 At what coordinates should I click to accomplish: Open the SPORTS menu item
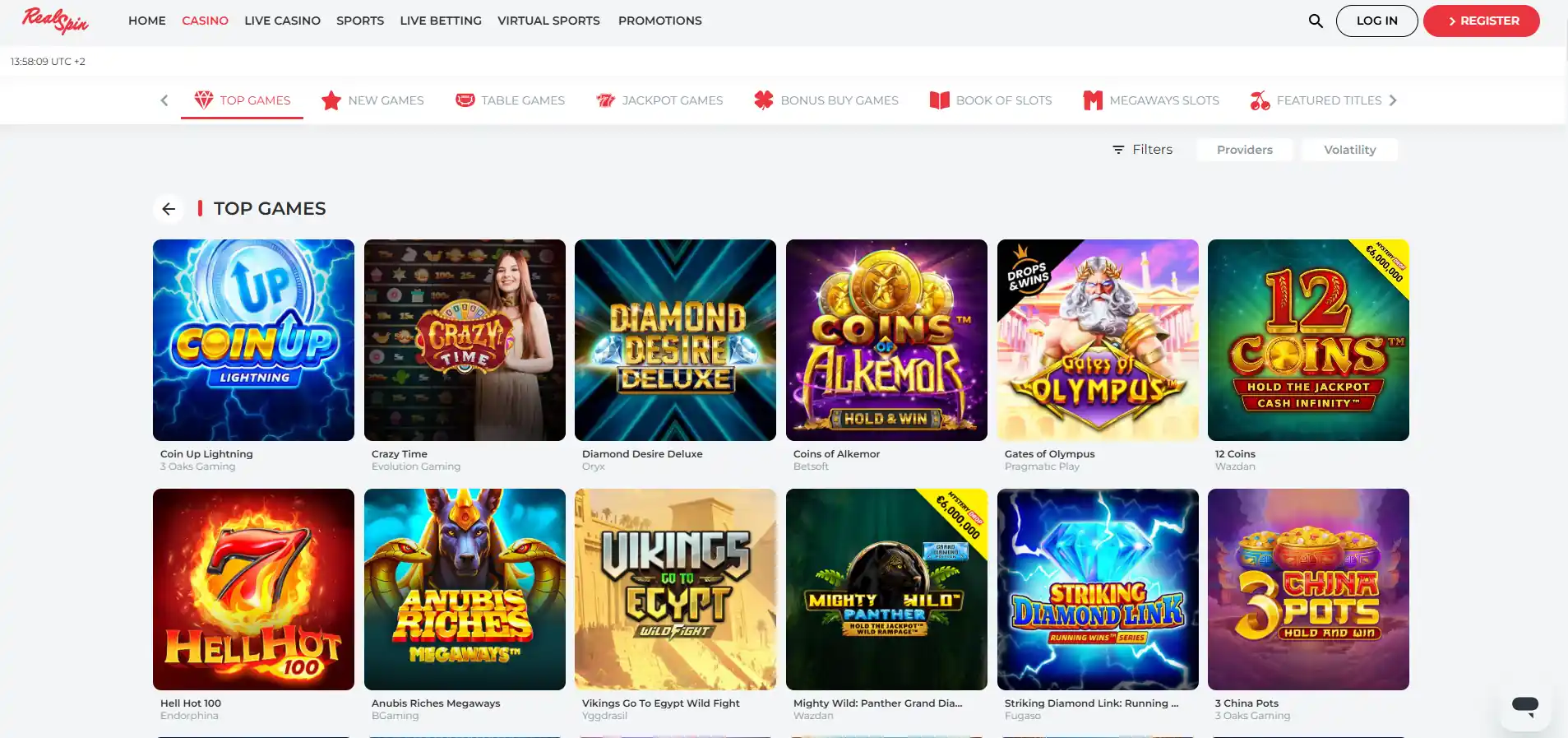360,21
